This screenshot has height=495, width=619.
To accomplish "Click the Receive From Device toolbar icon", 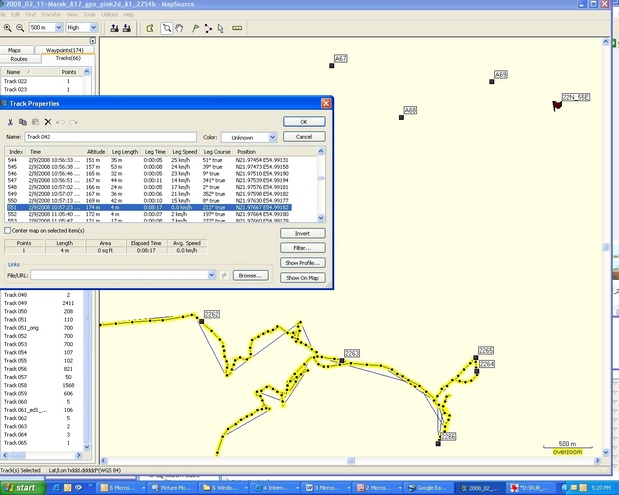I will [127, 28].
